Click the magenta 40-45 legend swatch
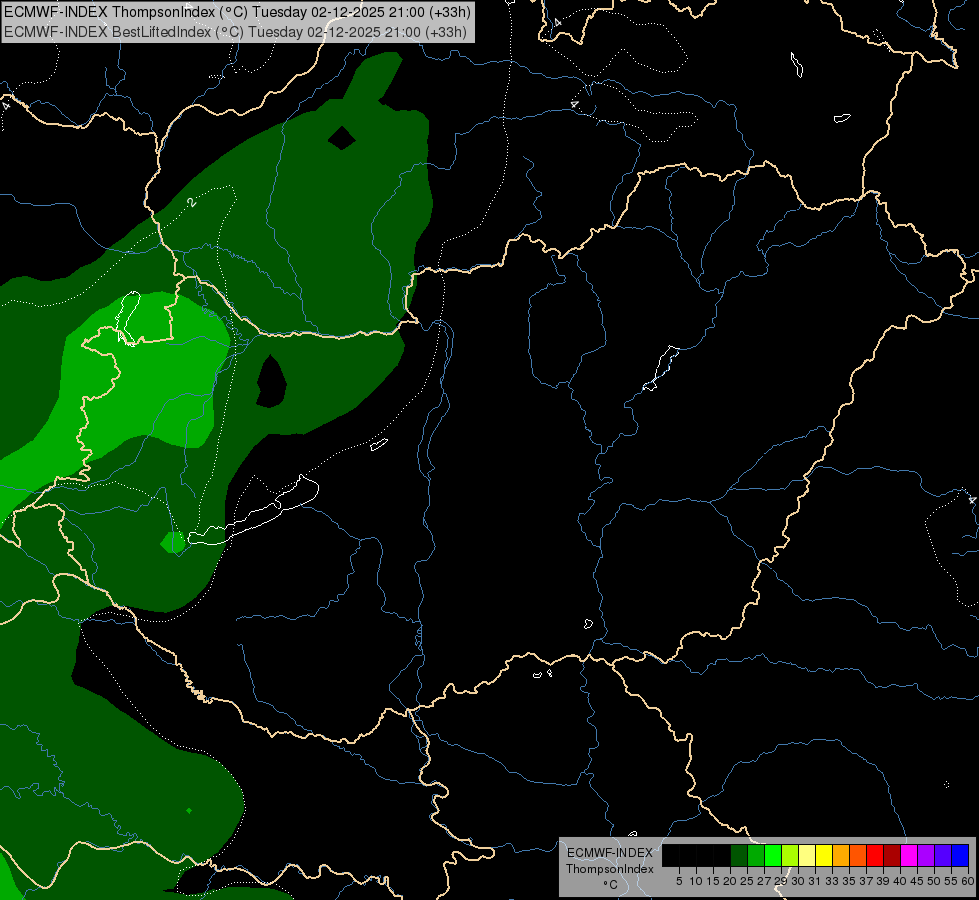This screenshot has width=979, height=900. coord(909,855)
